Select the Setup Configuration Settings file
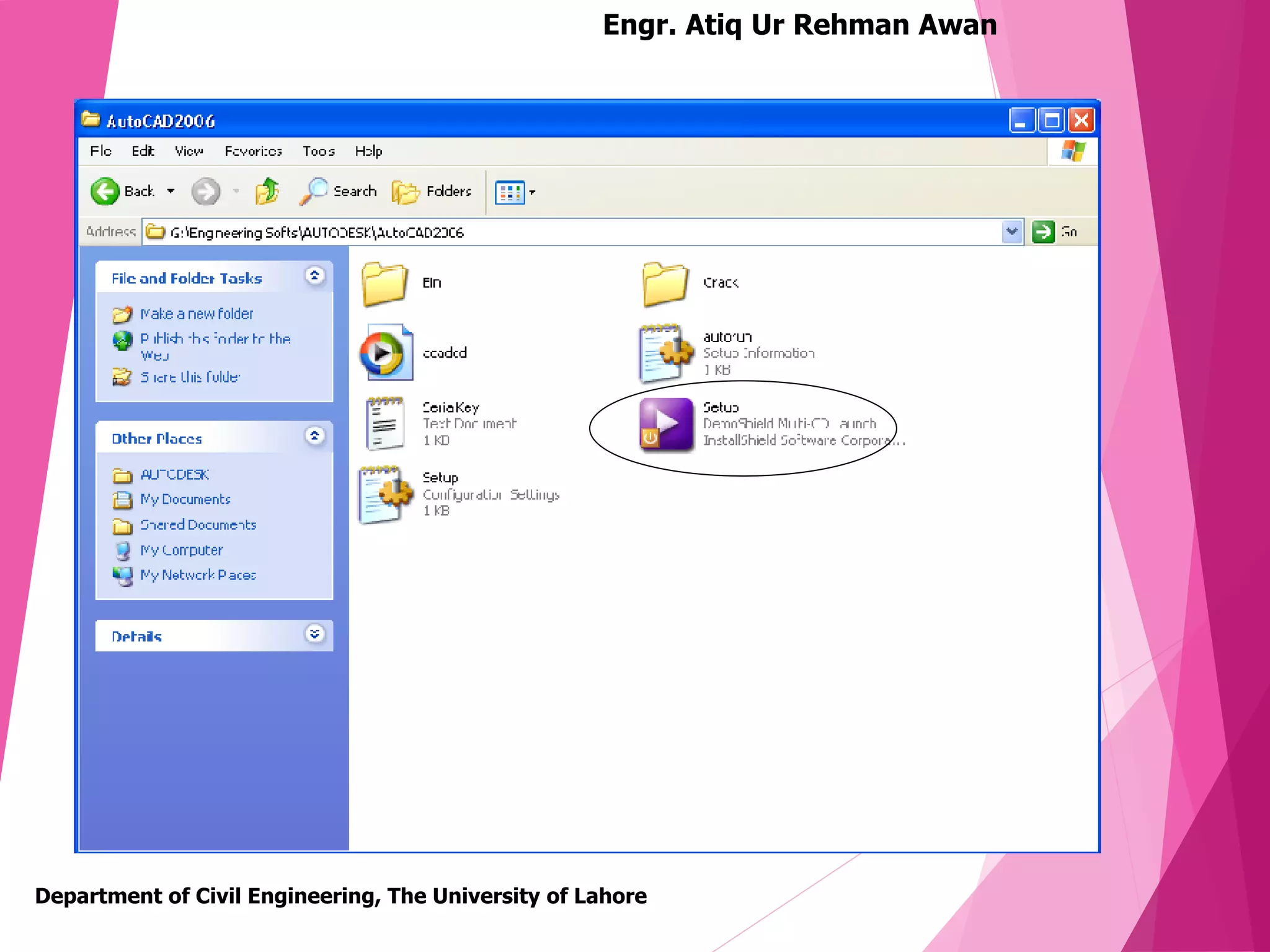Image resolution: width=1270 pixels, height=952 pixels. coord(384,495)
